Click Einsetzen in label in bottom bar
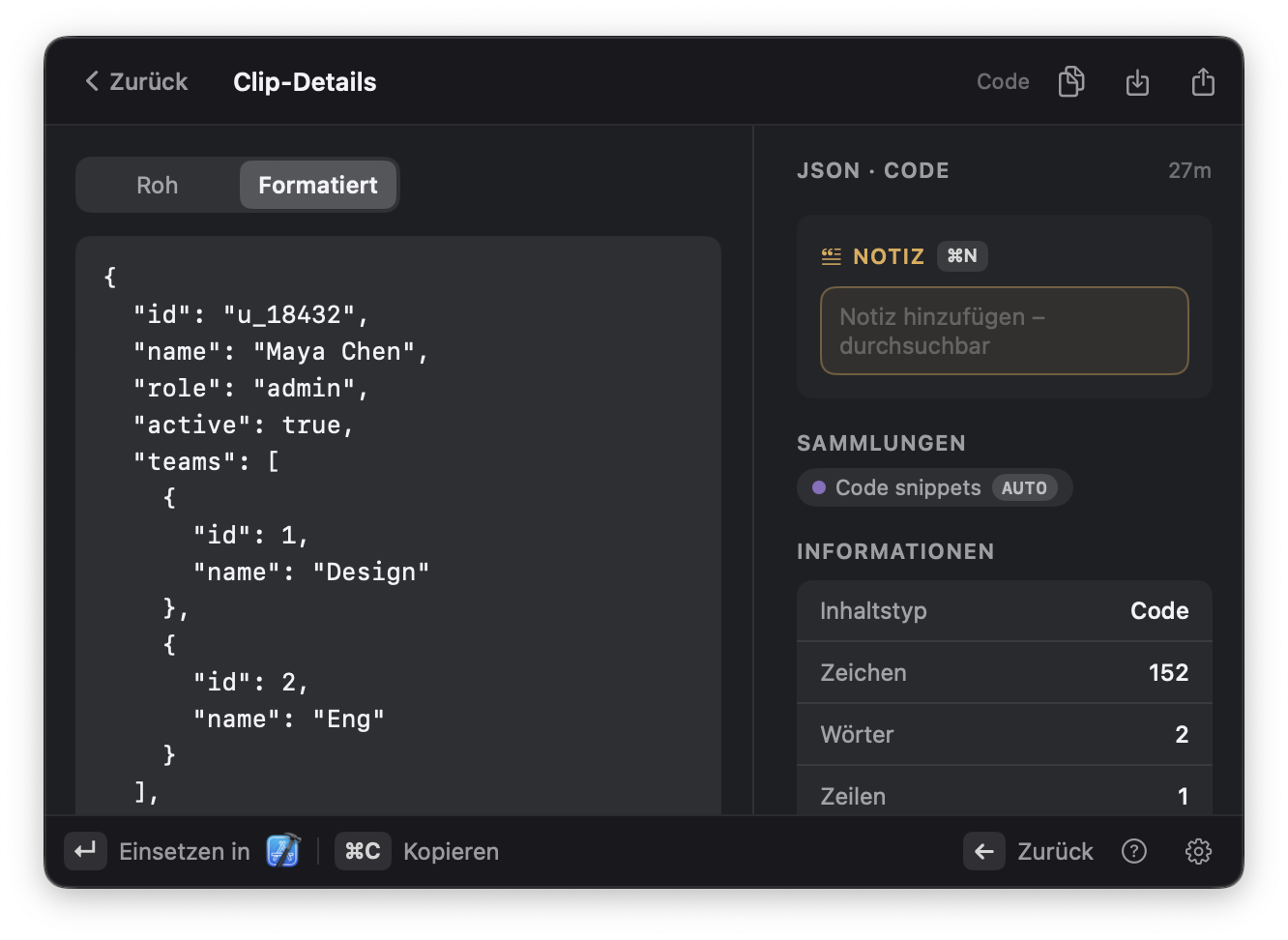This screenshot has height=940, width=1288. (184, 851)
